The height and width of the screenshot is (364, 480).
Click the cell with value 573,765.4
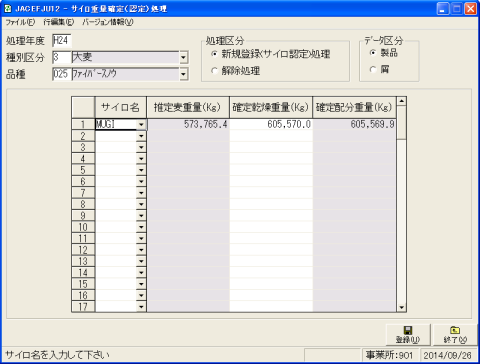[188, 125]
